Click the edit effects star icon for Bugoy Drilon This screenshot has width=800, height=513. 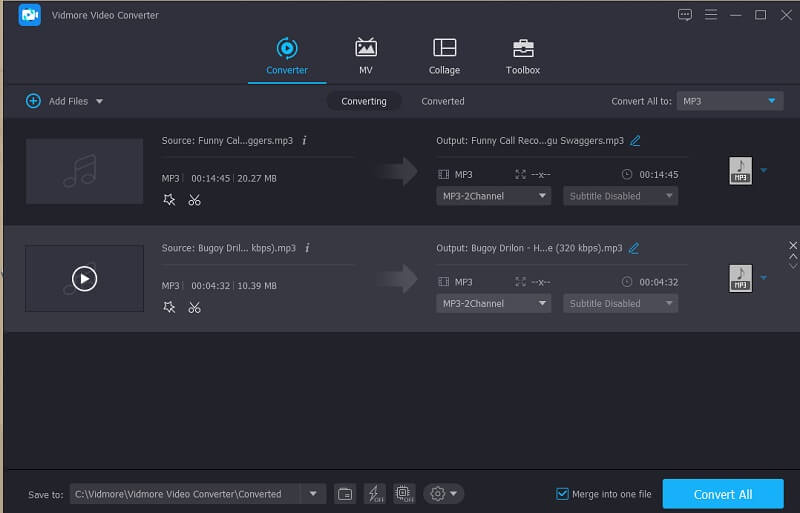(x=169, y=307)
